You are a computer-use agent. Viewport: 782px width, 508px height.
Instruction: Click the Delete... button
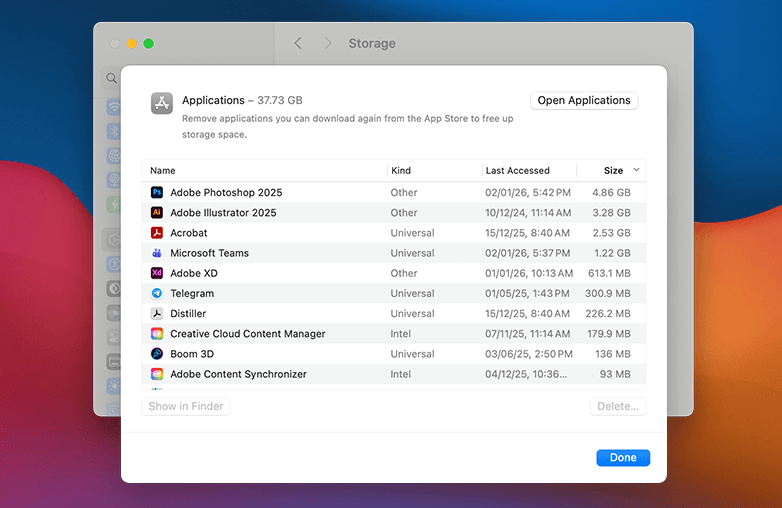click(x=618, y=406)
